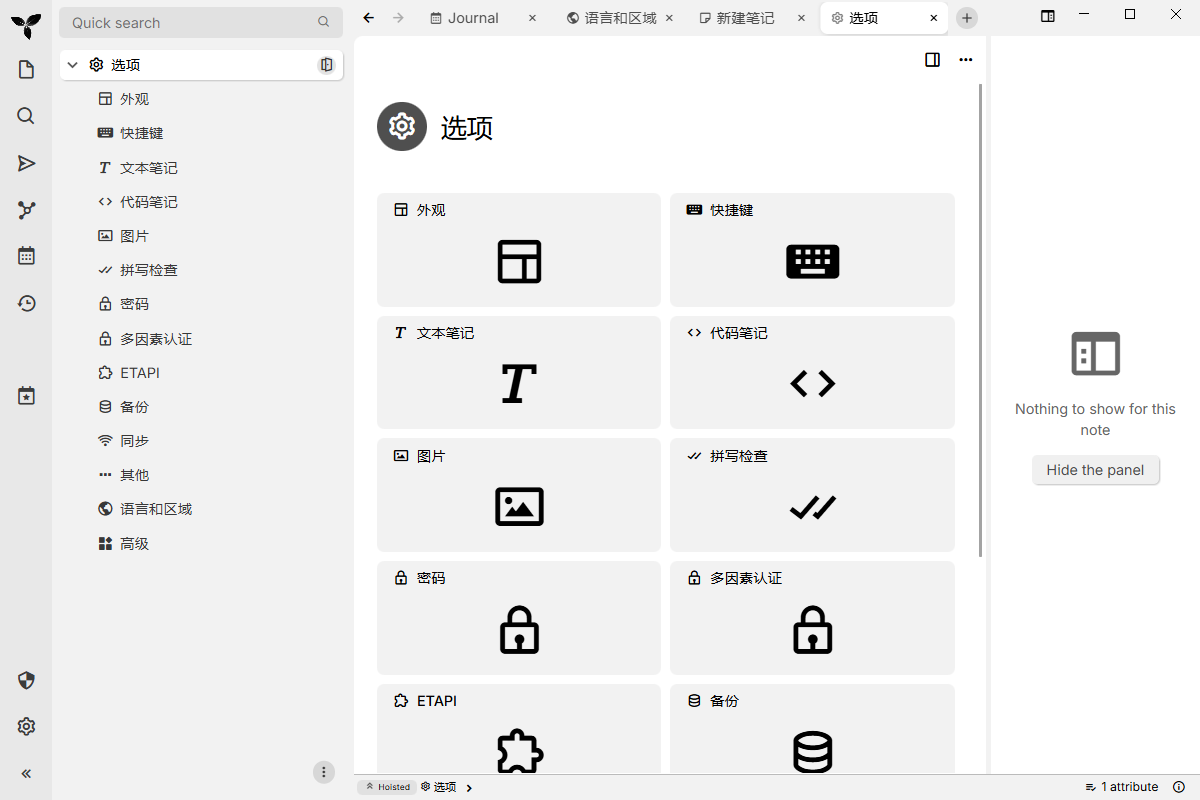The height and width of the screenshot is (800, 1200).
Task: Open bookmarks with the starred calendar icon
Action: [x=26, y=395]
